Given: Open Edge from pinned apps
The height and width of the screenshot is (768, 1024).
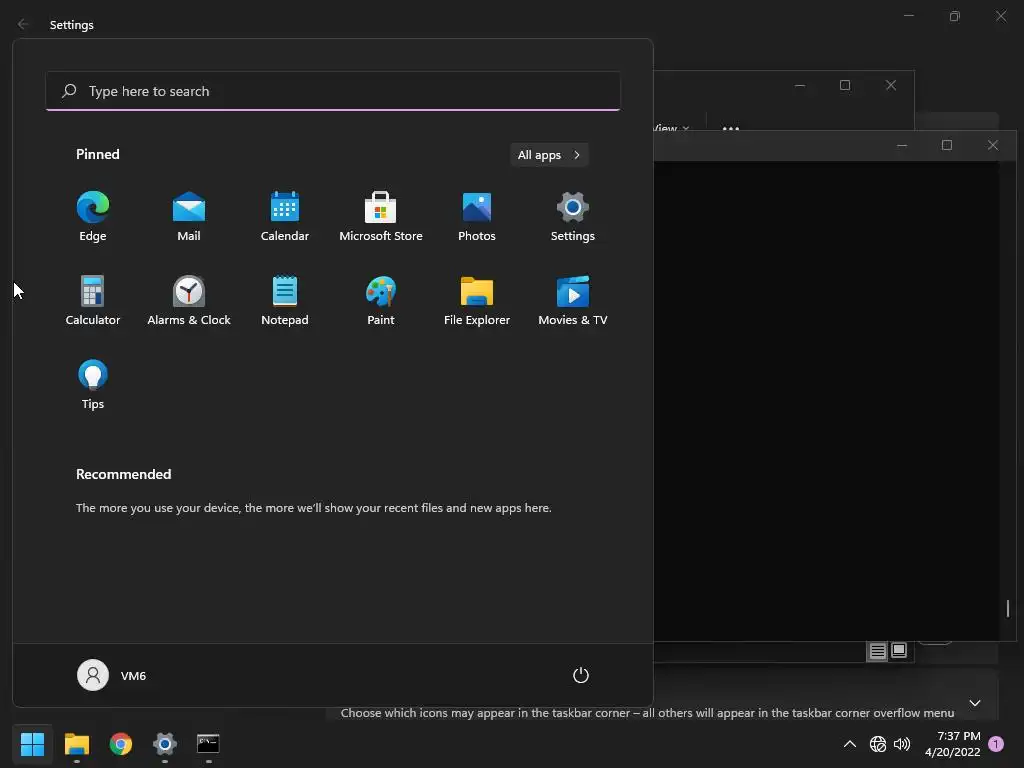Looking at the screenshot, I should pyautogui.click(x=93, y=217).
